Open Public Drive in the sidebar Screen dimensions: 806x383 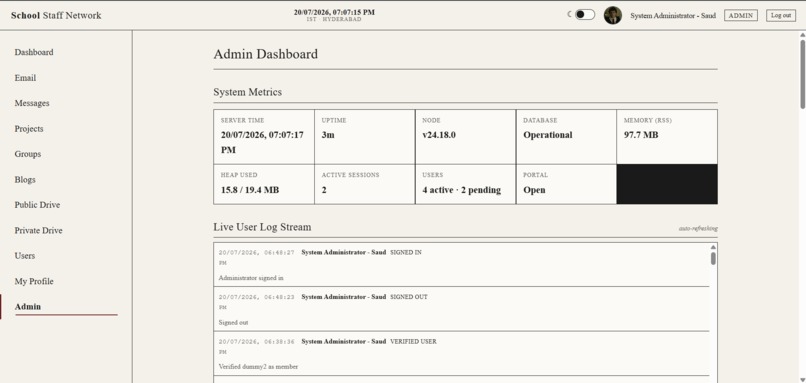[37, 205]
